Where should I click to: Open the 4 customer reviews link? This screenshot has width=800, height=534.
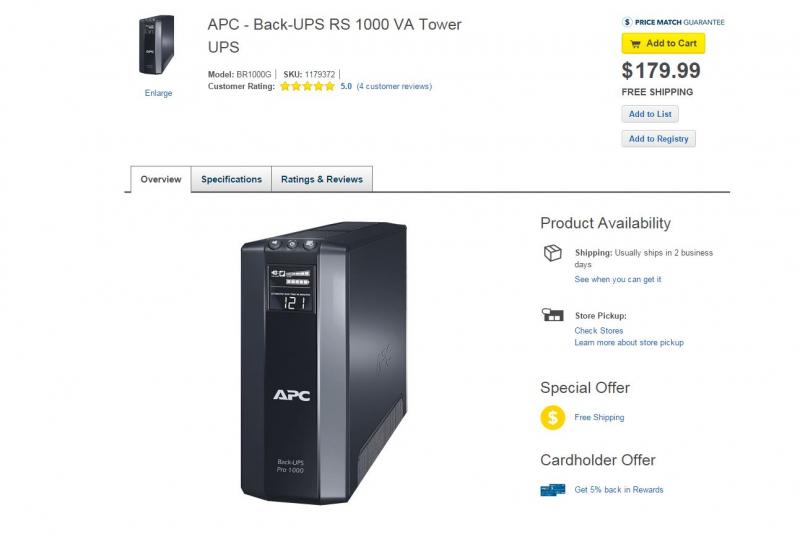coord(394,86)
